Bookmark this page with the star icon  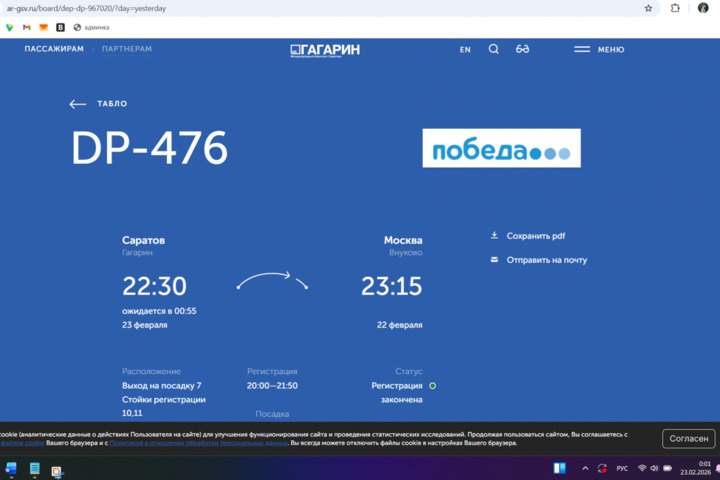[648, 8]
